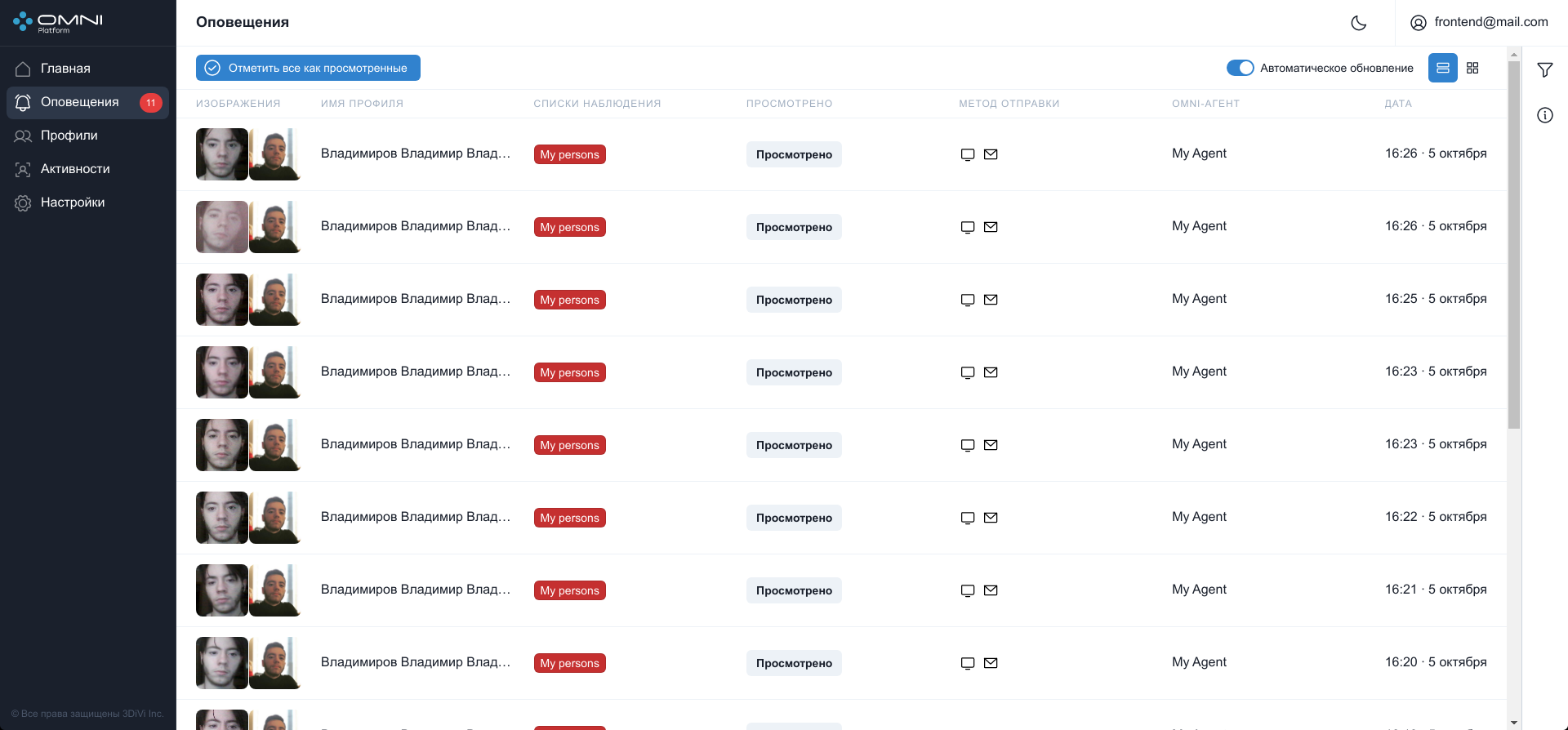Click email icon in 16:22 row
The width and height of the screenshot is (1568, 730).
coord(991,518)
